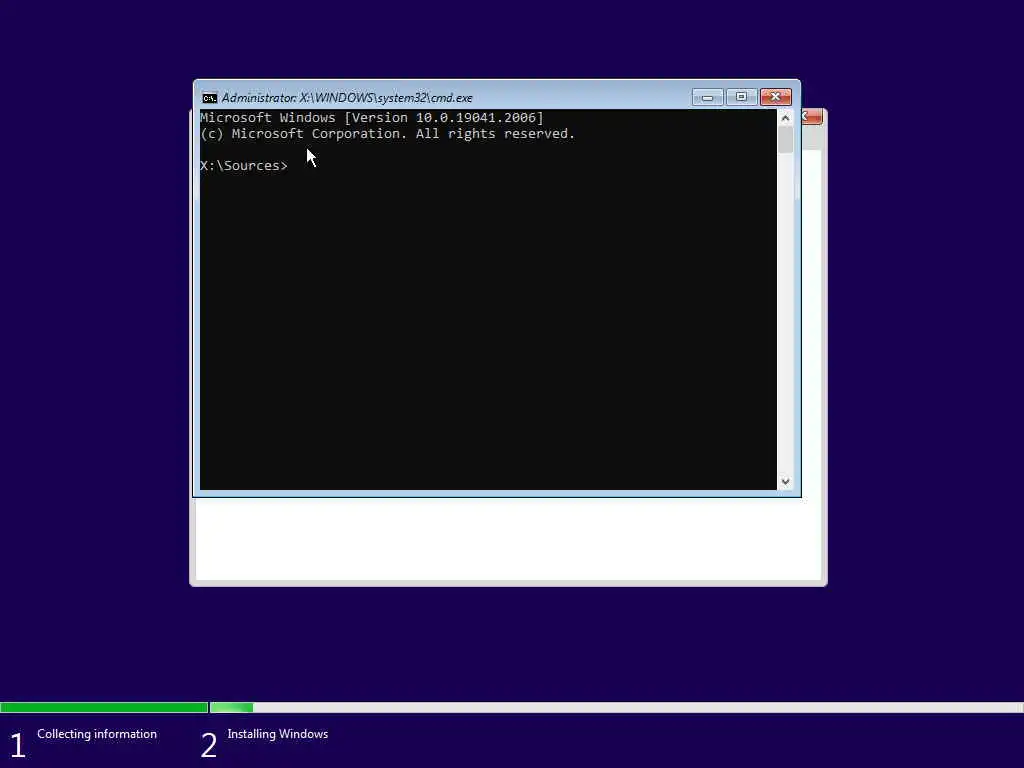Click the cmd window title text
The width and height of the screenshot is (1024, 768).
347,98
